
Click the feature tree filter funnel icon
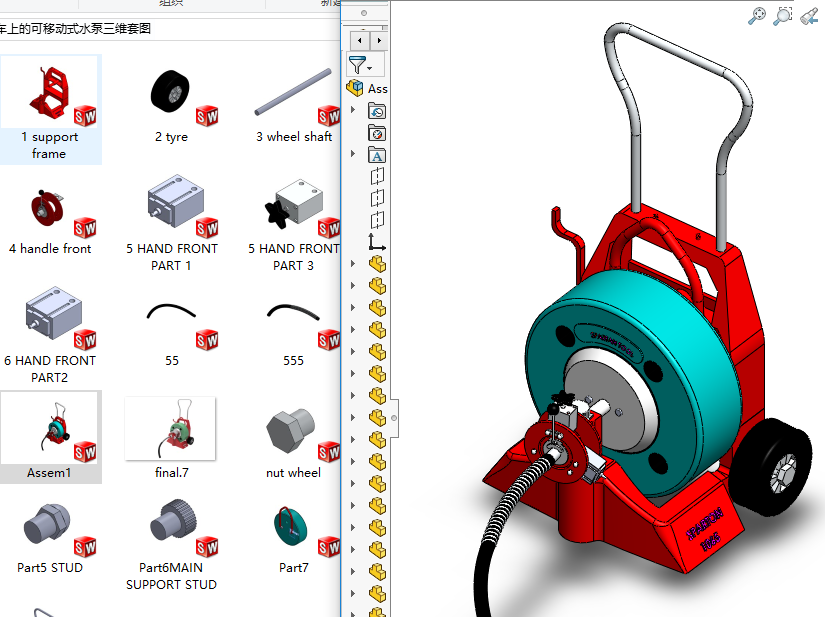pyautogui.click(x=357, y=65)
